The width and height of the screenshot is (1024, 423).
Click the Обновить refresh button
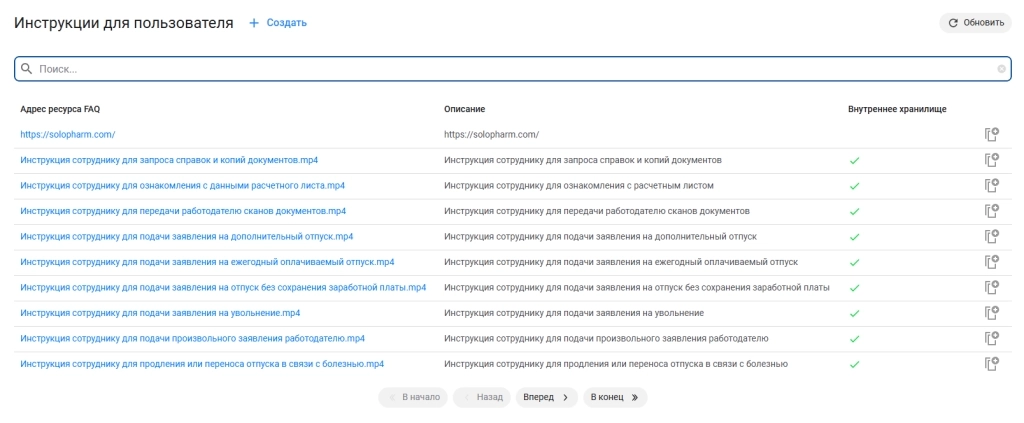(x=976, y=23)
